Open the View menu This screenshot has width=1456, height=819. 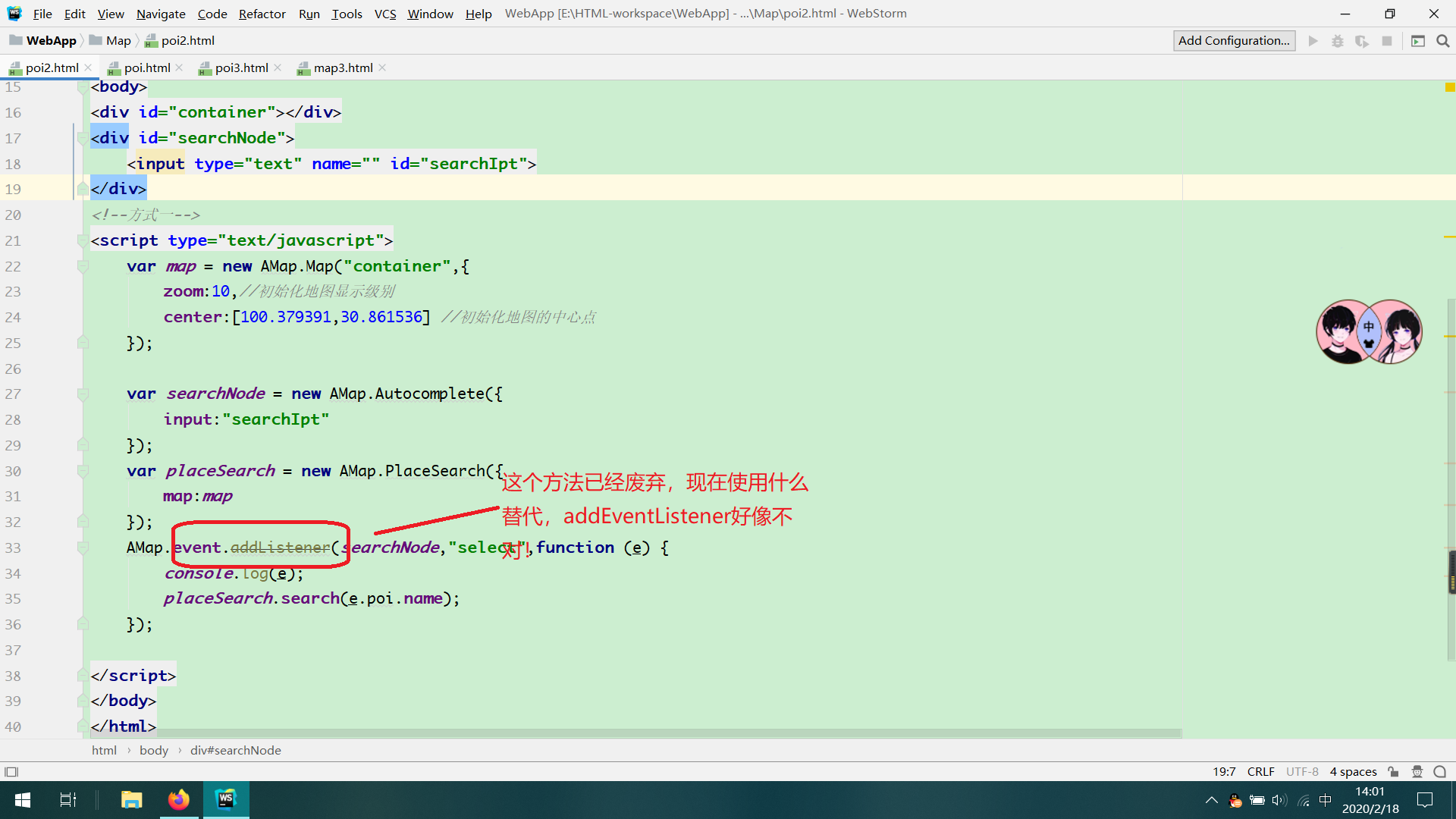pyautogui.click(x=111, y=14)
